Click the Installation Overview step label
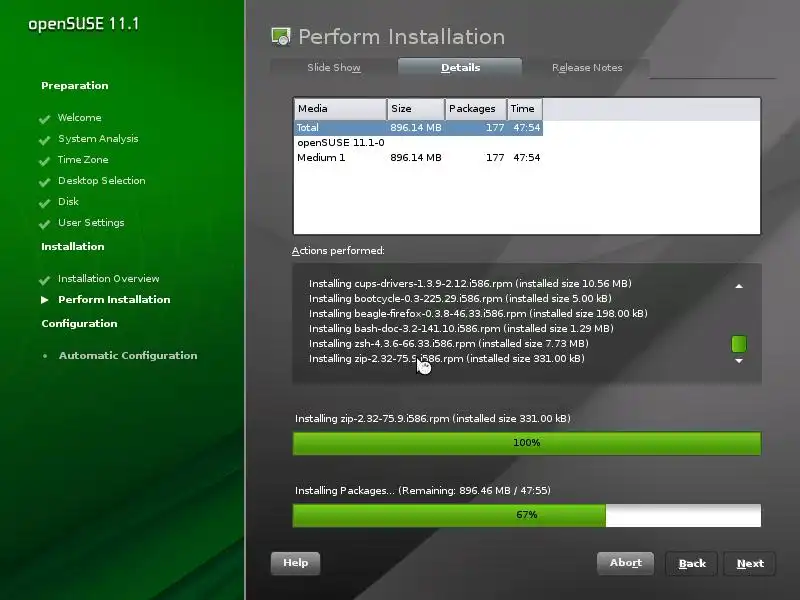The width and height of the screenshot is (800, 600). point(108,279)
